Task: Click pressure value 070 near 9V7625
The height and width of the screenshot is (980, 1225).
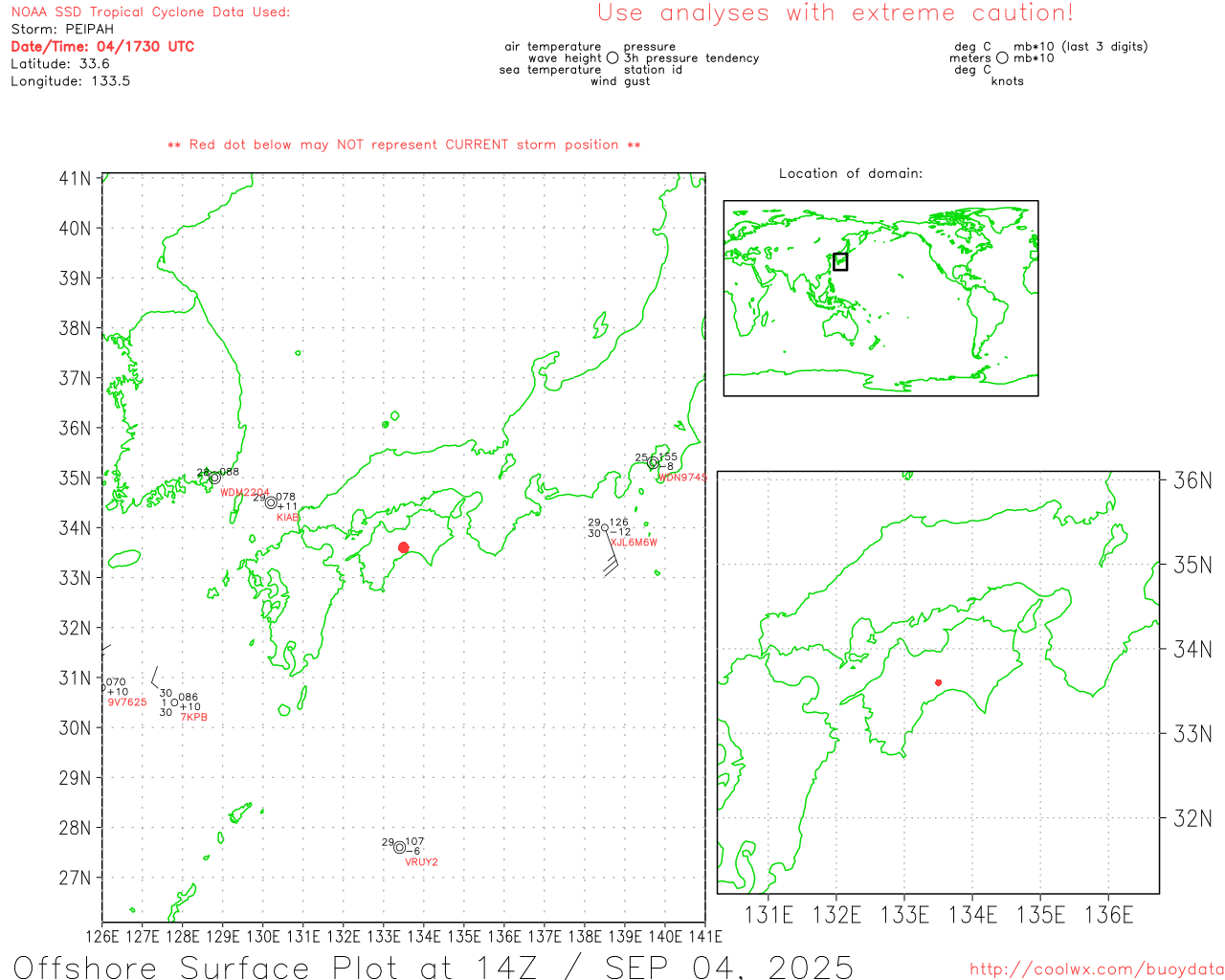Action: 116,682
